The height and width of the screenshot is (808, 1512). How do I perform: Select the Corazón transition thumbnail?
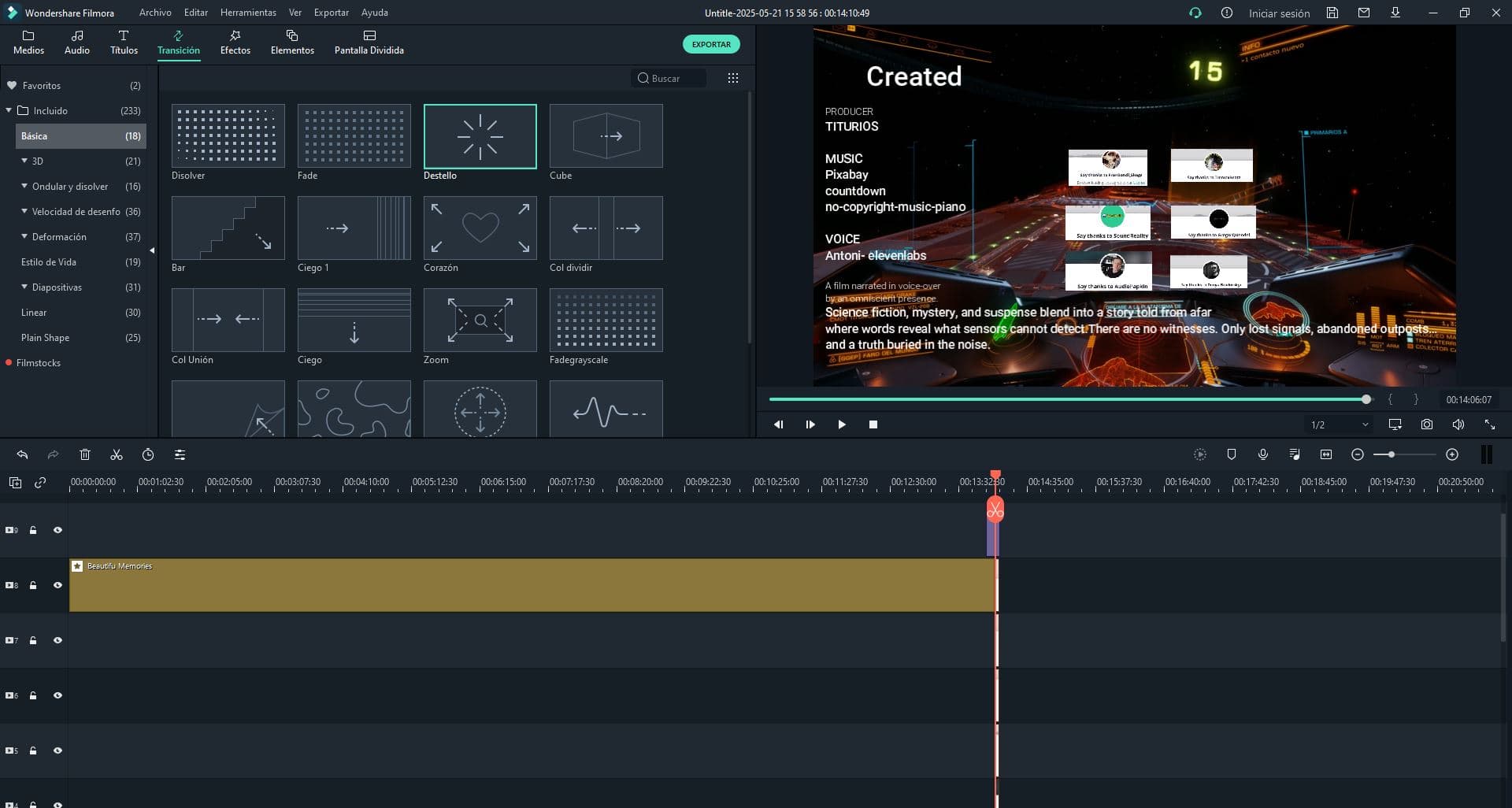pyautogui.click(x=480, y=228)
